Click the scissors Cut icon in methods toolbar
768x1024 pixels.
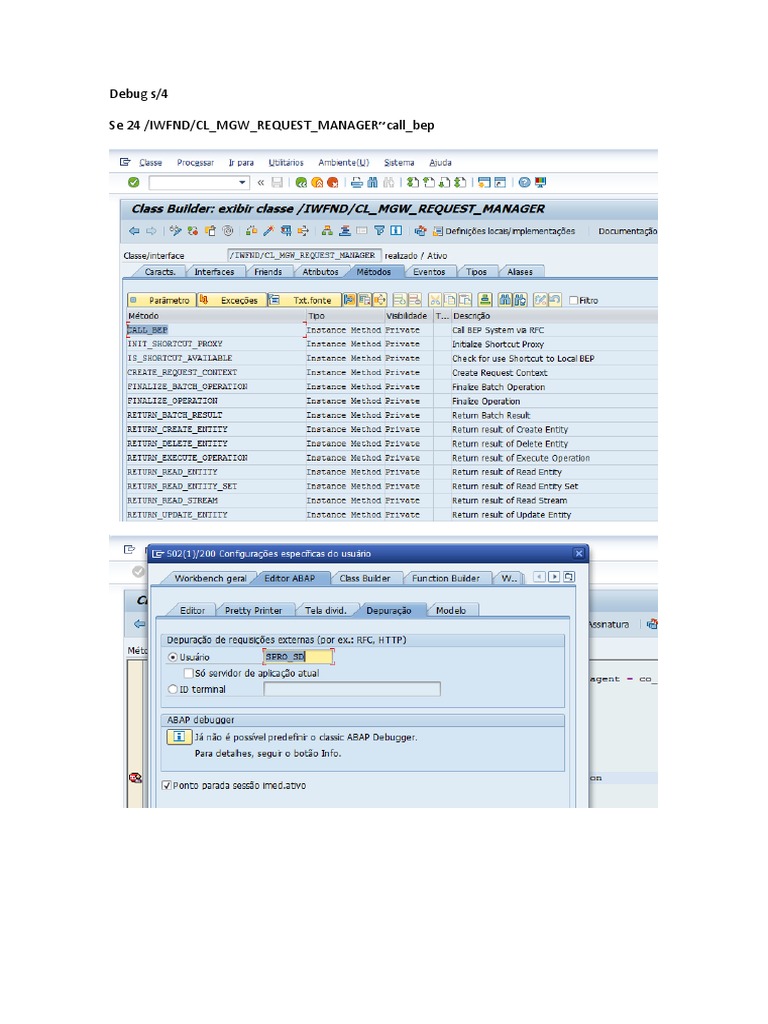tap(434, 300)
